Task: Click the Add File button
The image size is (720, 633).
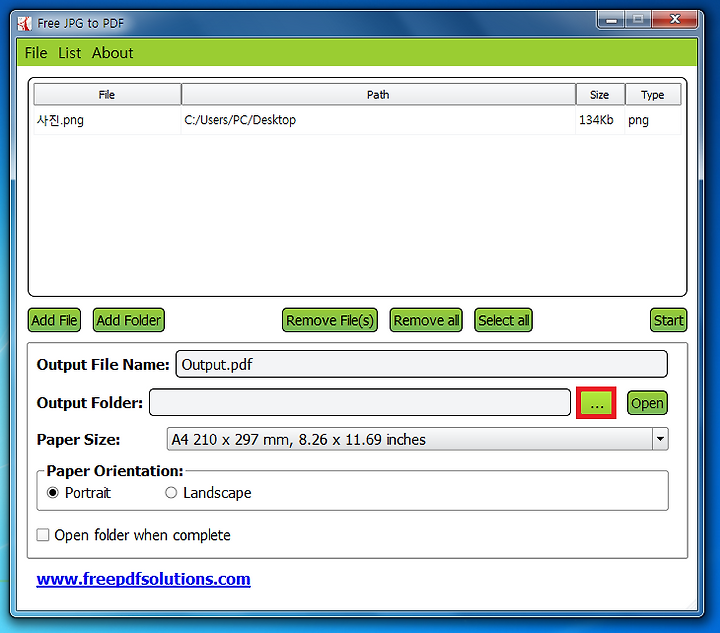Action: 54,320
